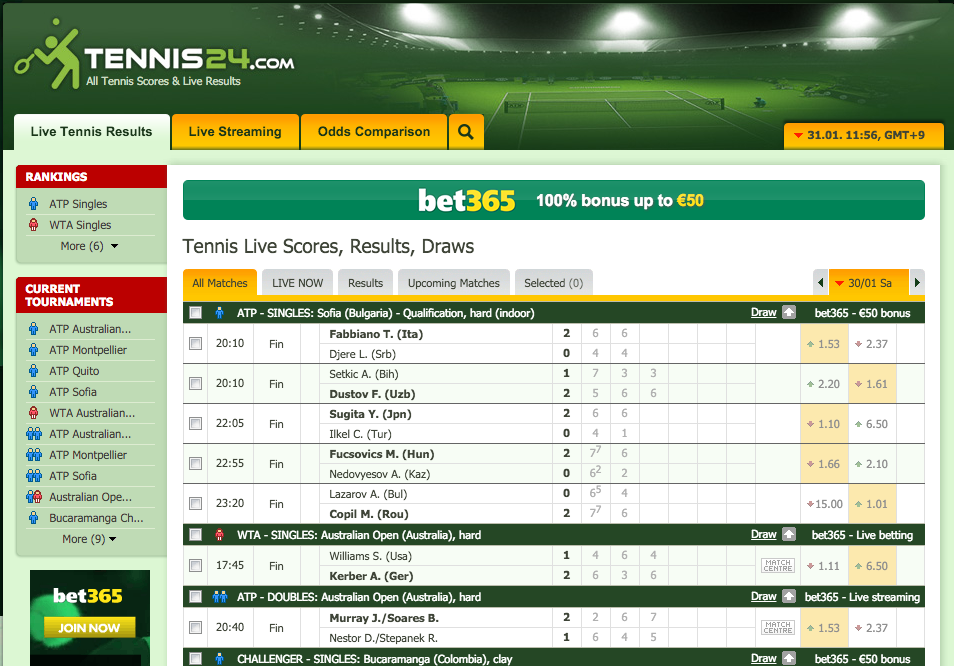Click bet365 - Live betting header link

(x=862, y=535)
